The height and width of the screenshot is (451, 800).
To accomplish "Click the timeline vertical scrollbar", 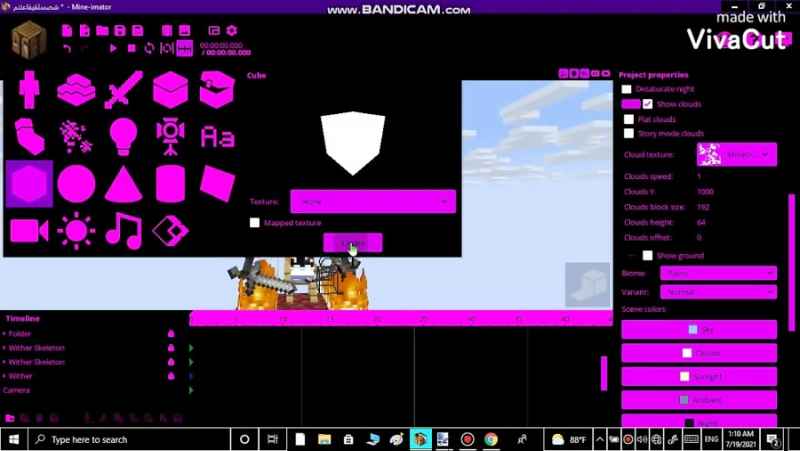I will point(604,373).
